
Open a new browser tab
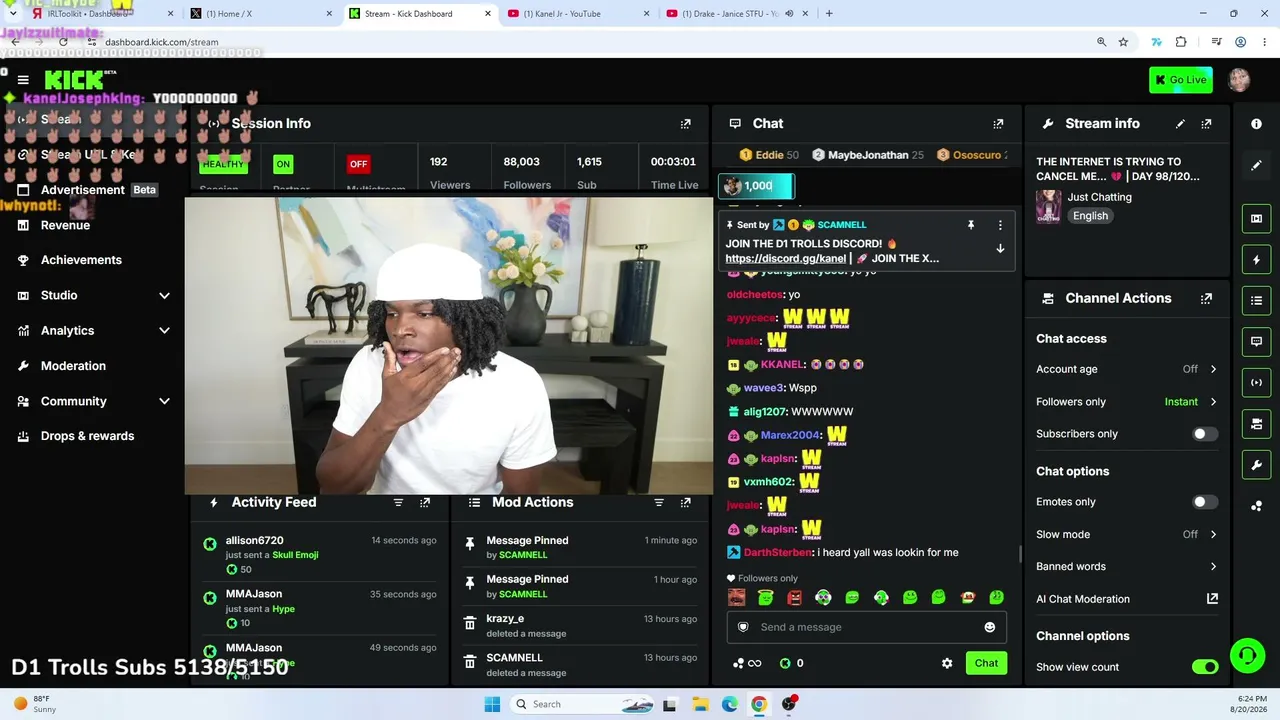point(829,14)
